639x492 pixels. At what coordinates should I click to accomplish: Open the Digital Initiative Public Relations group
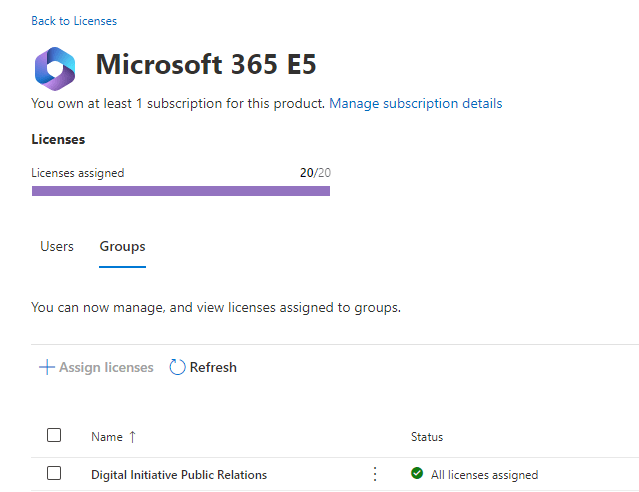tap(179, 475)
